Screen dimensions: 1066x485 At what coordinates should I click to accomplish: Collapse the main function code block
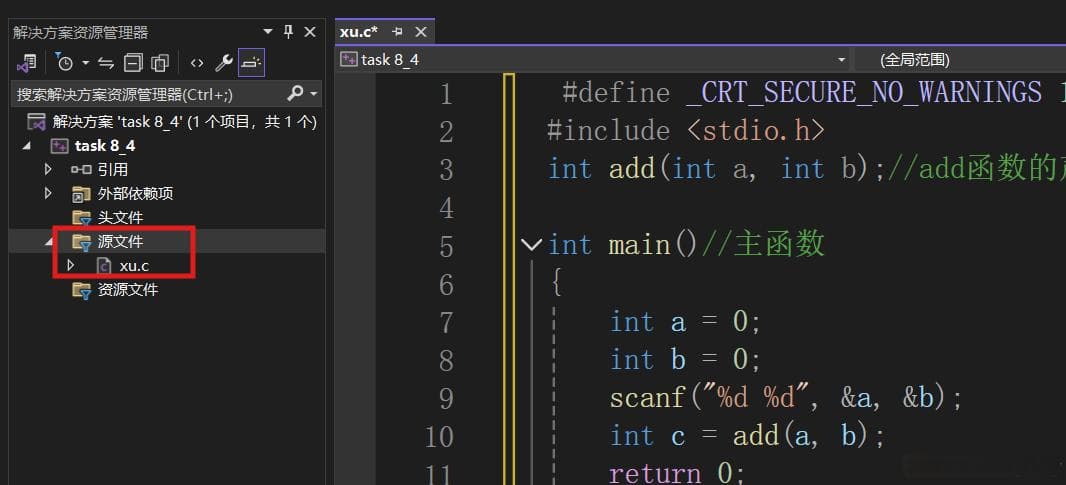click(x=531, y=245)
